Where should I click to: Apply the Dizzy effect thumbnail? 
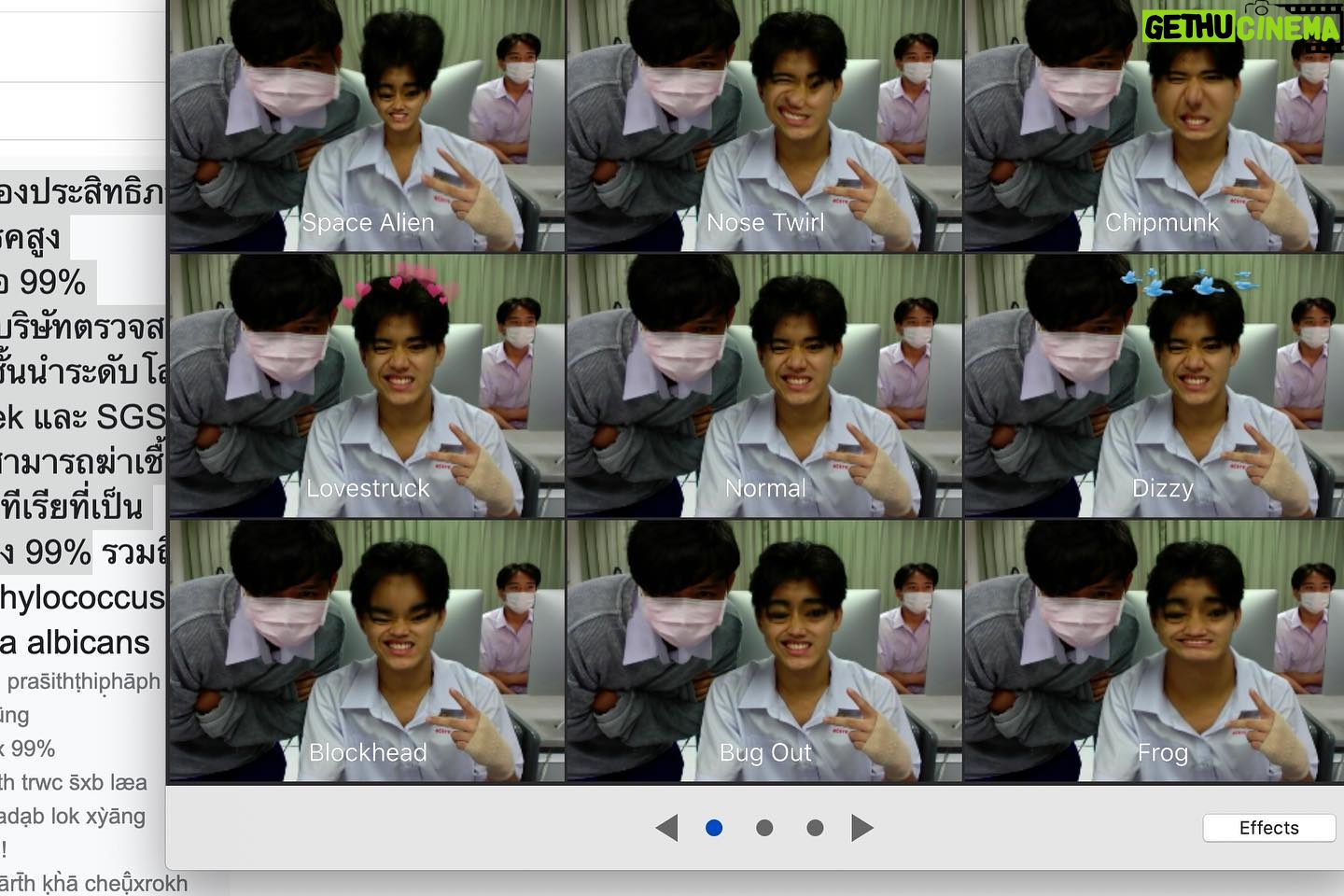[x=1155, y=385]
